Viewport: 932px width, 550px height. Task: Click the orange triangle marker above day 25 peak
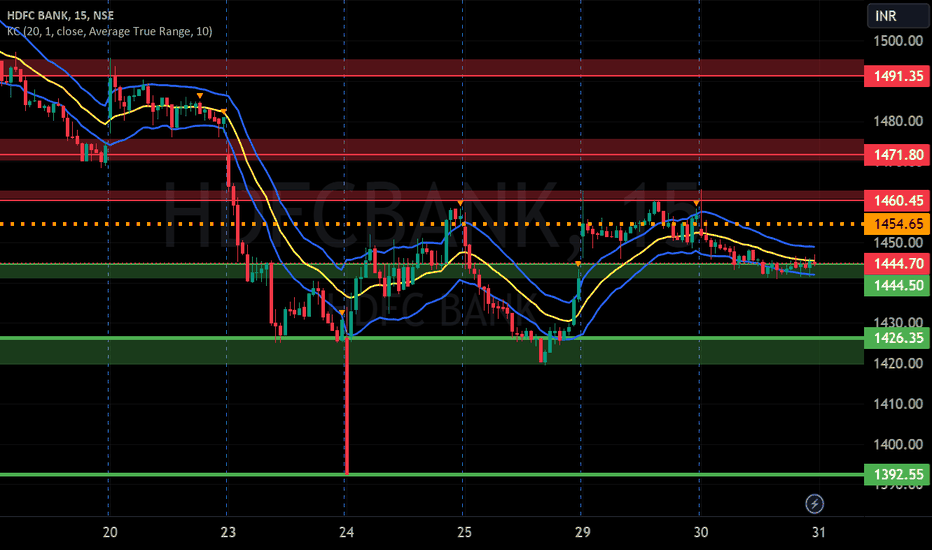click(x=460, y=203)
